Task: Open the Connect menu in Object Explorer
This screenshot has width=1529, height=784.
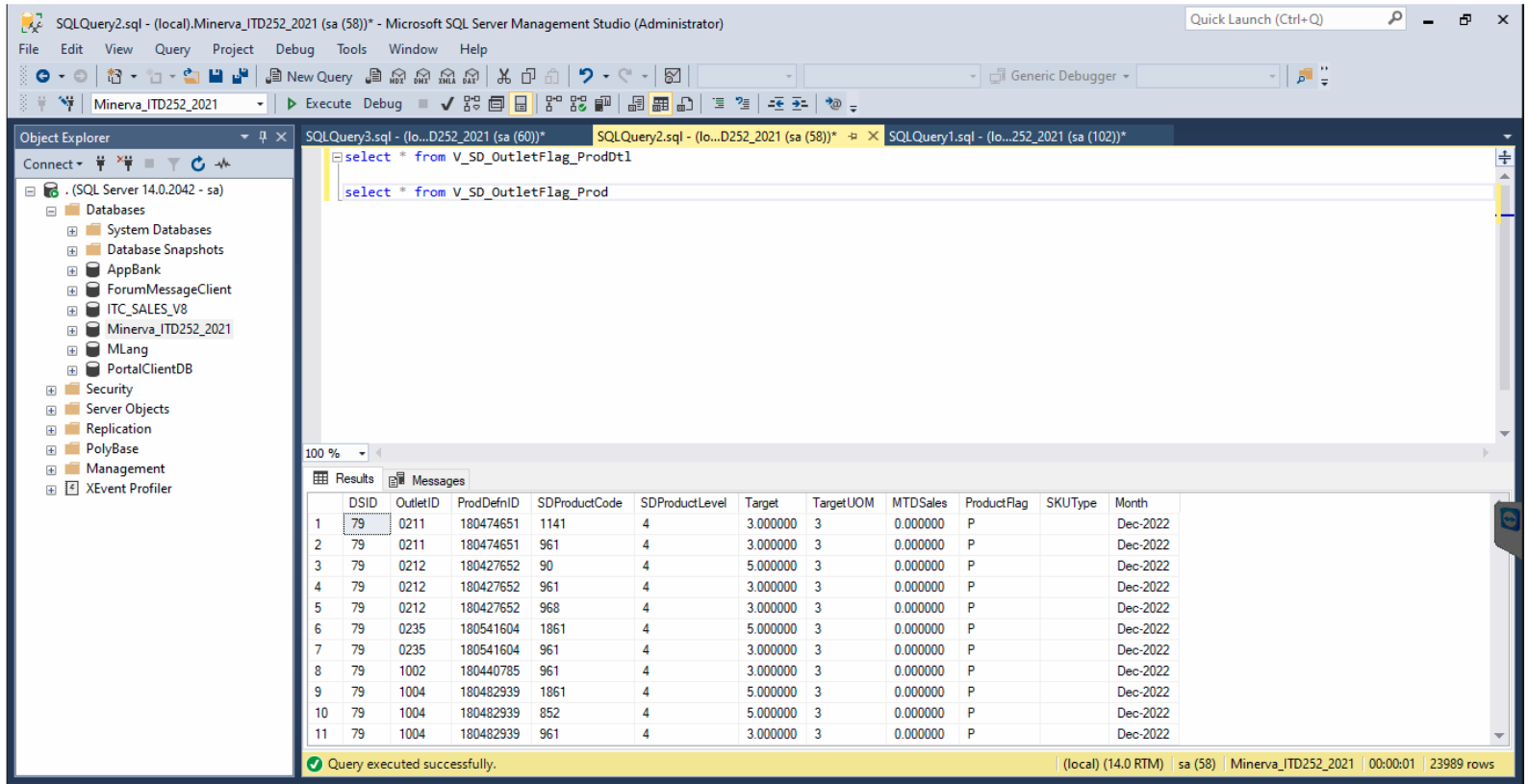Action: (53, 164)
